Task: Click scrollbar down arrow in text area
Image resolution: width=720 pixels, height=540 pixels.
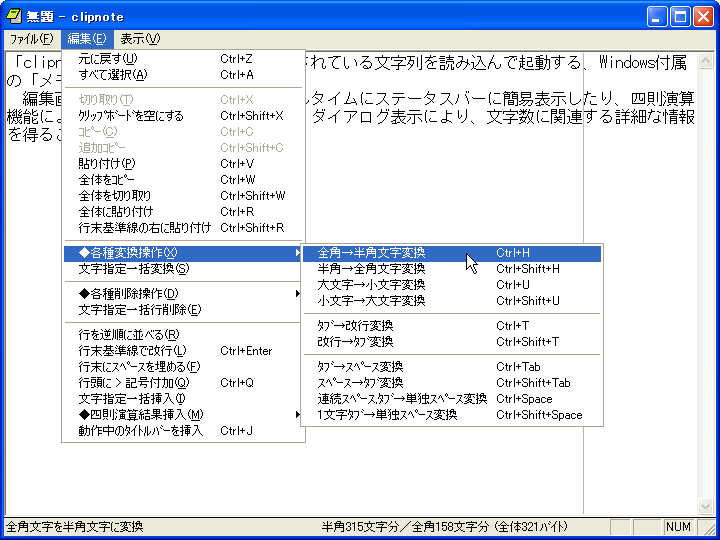Action: coord(705,506)
